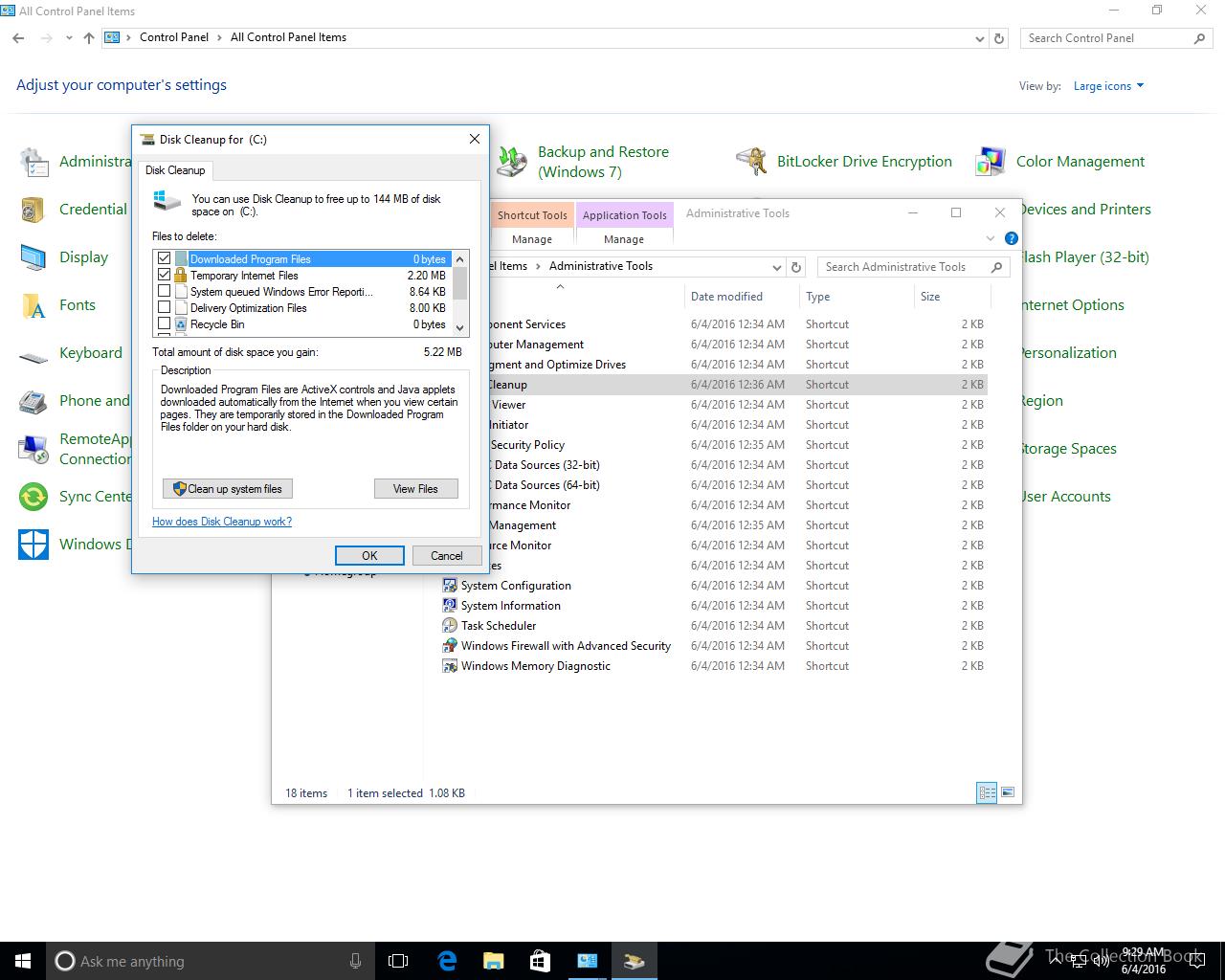Sort by the Type column header
This screenshot has height=980, width=1225.
857,297
